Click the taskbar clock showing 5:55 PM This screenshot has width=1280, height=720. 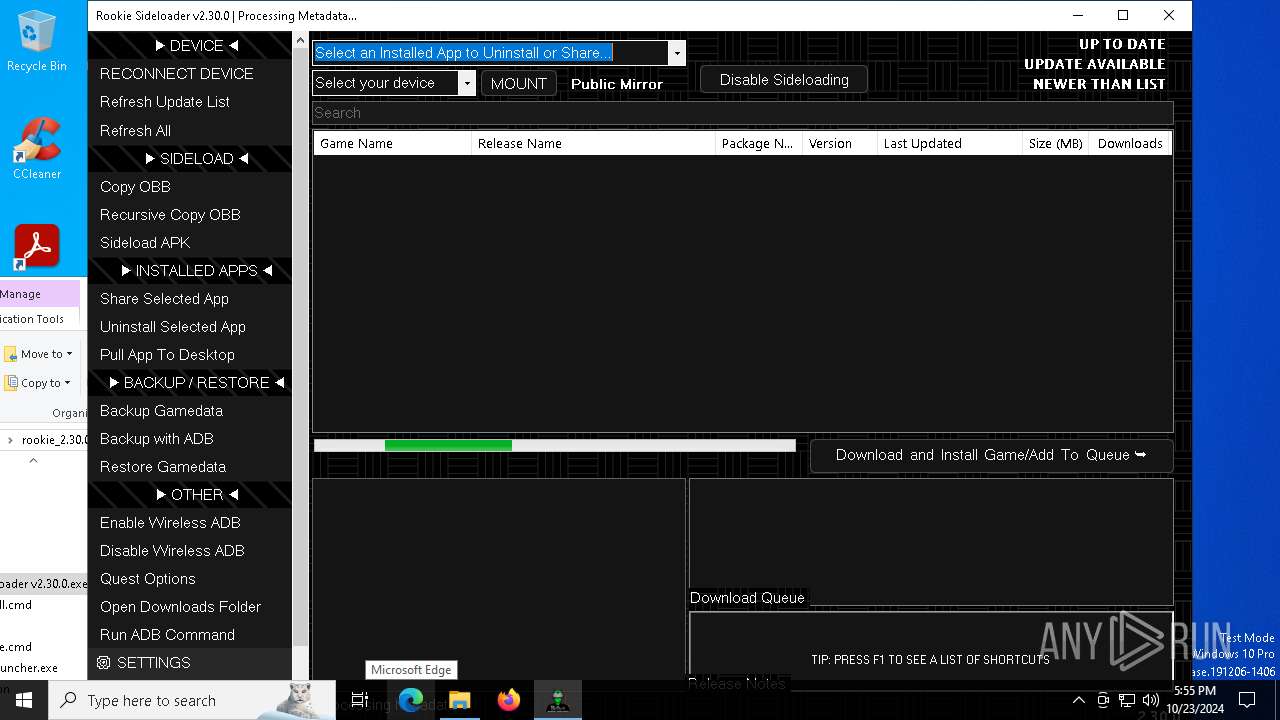click(1194, 700)
